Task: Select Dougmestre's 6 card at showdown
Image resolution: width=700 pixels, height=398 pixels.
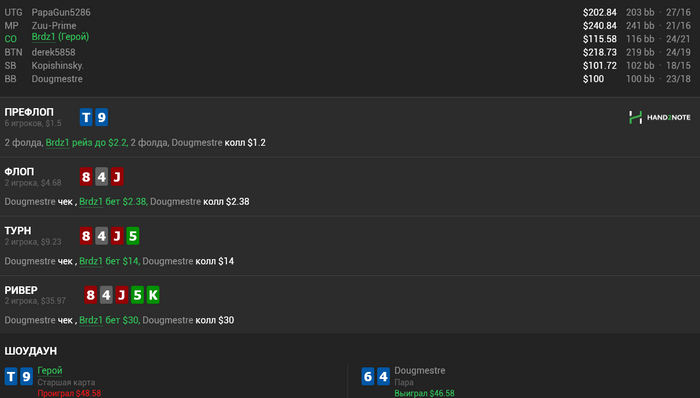Action: (x=368, y=376)
